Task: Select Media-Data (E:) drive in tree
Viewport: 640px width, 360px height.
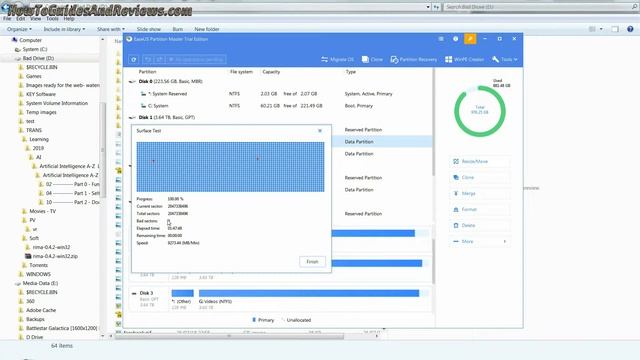Action: click(40, 283)
